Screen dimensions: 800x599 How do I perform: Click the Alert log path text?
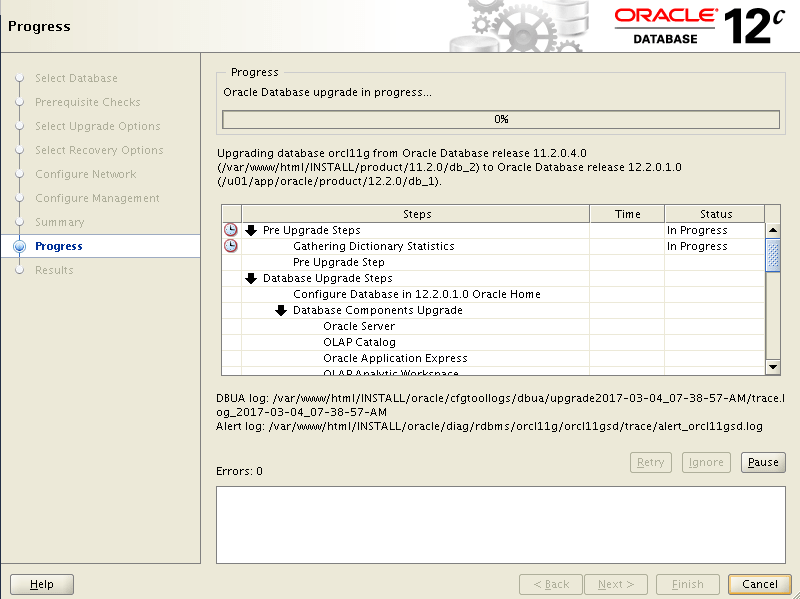489,426
